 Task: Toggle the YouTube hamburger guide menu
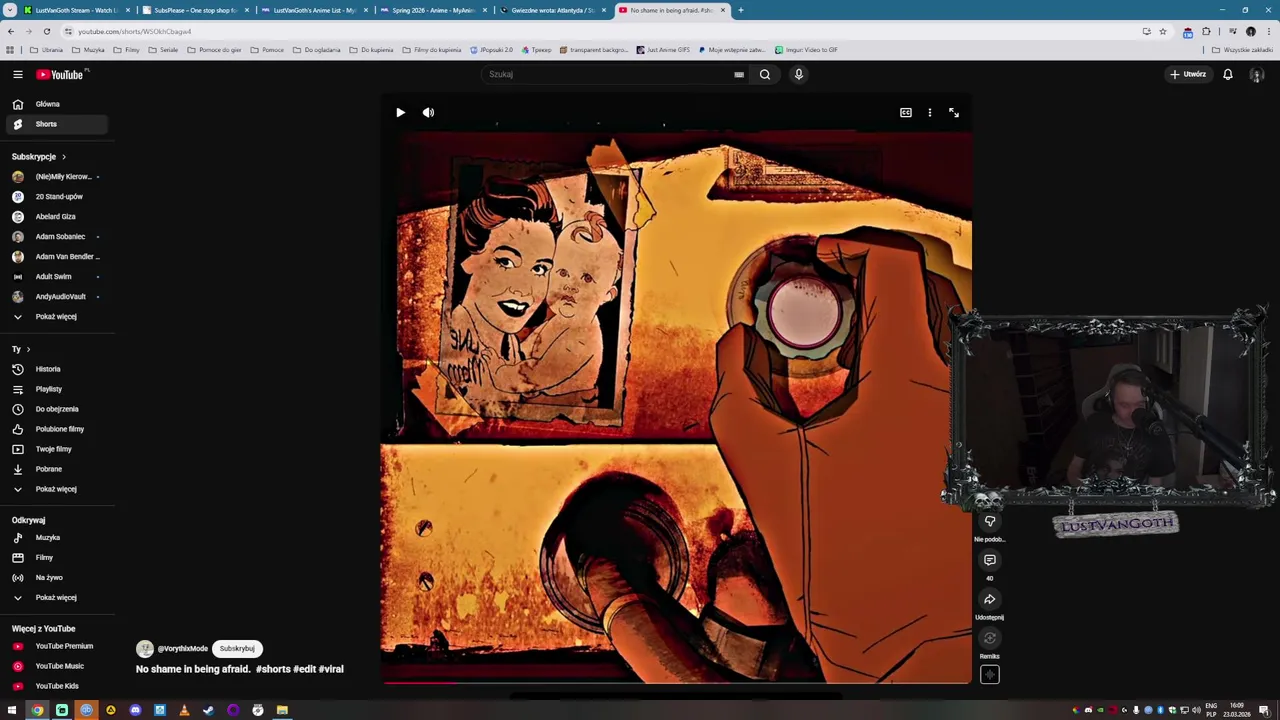18,74
